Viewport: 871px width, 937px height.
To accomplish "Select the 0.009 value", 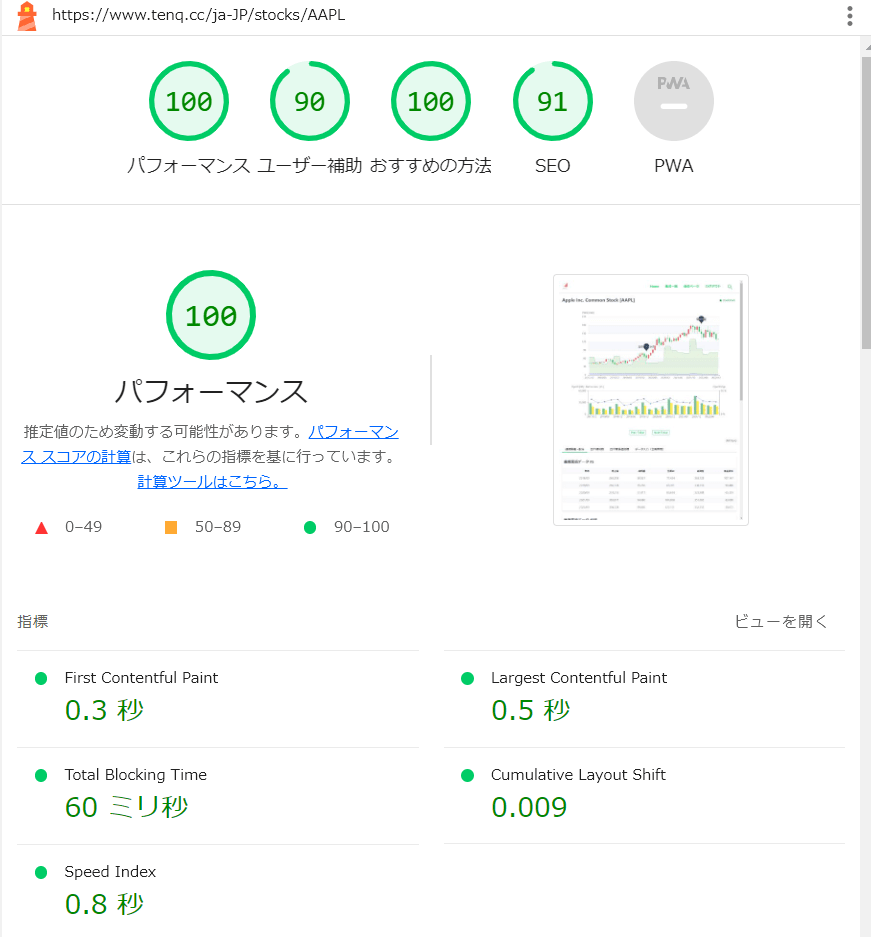I will 529,807.
